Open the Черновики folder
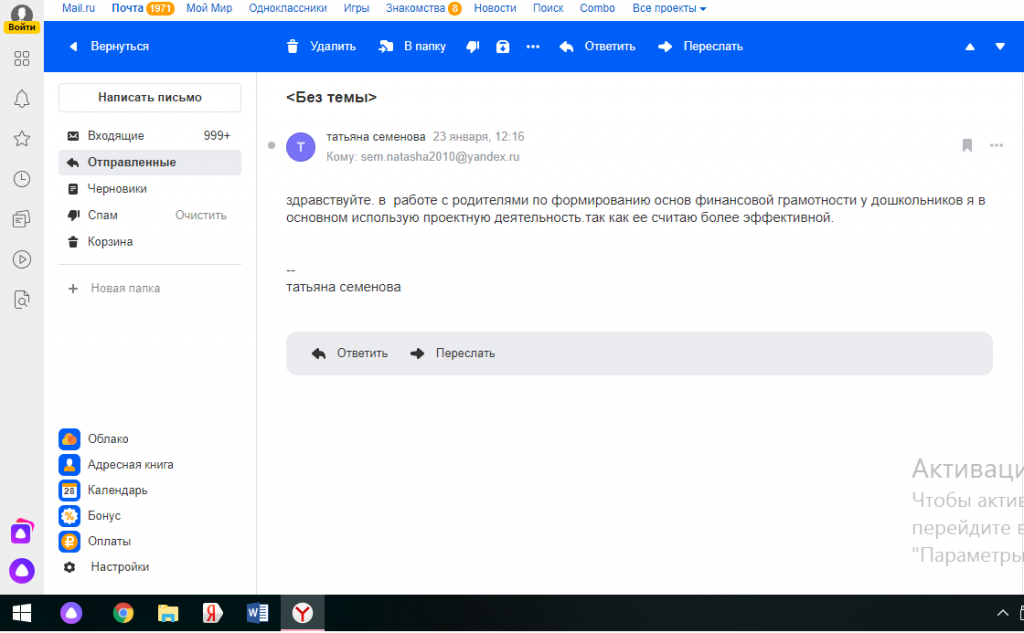Image resolution: width=1024 pixels, height=633 pixels. 117,189
